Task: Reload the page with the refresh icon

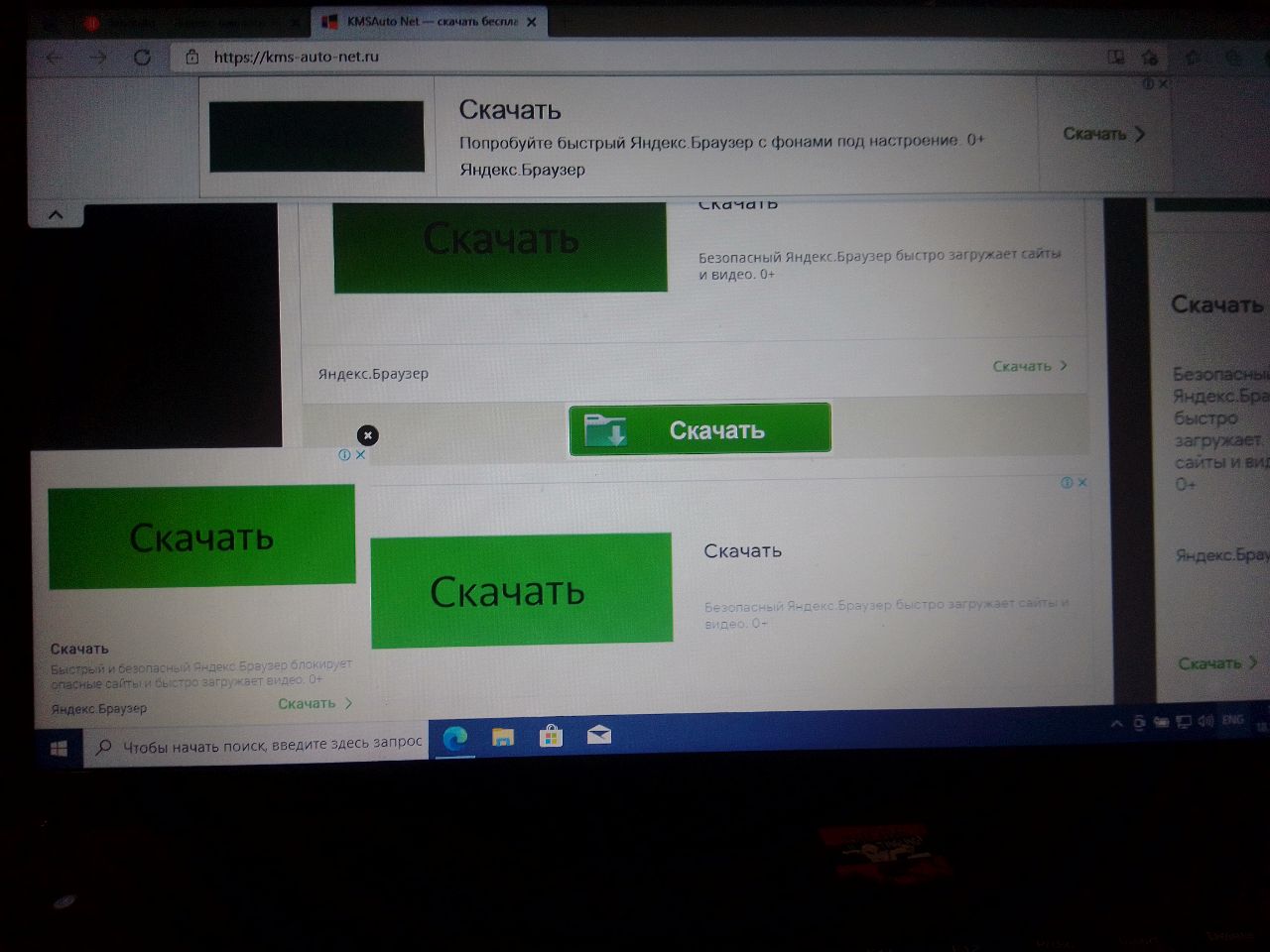Action: click(142, 58)
